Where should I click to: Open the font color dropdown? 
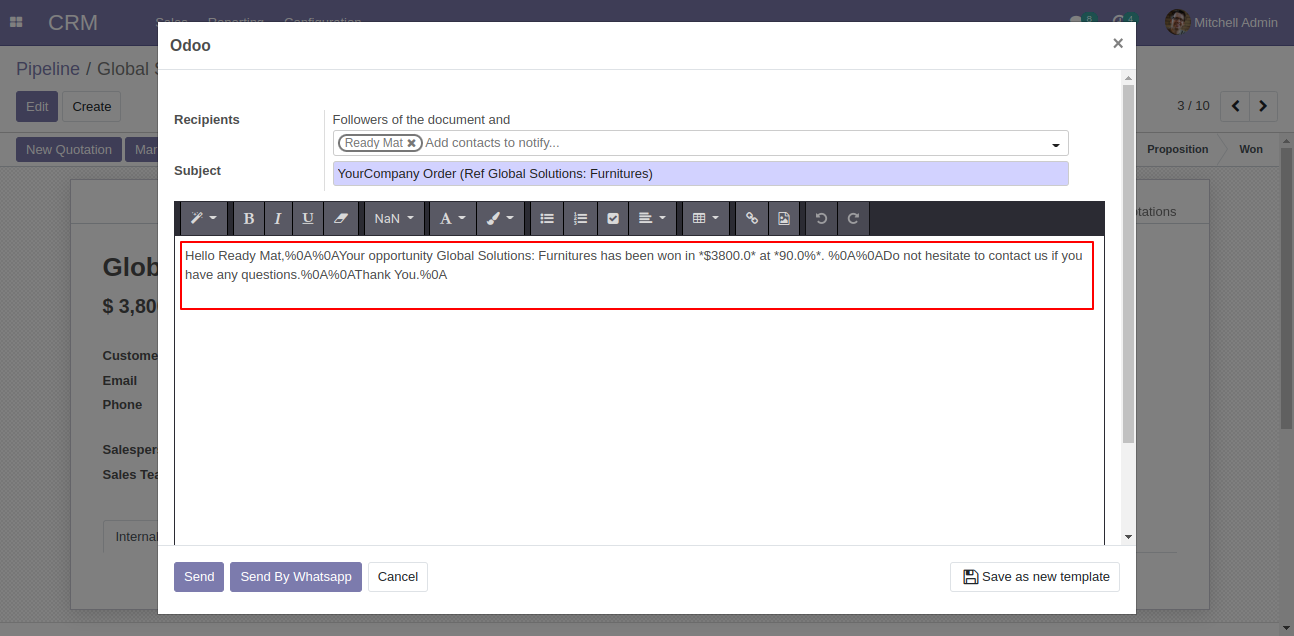[452, 218]
